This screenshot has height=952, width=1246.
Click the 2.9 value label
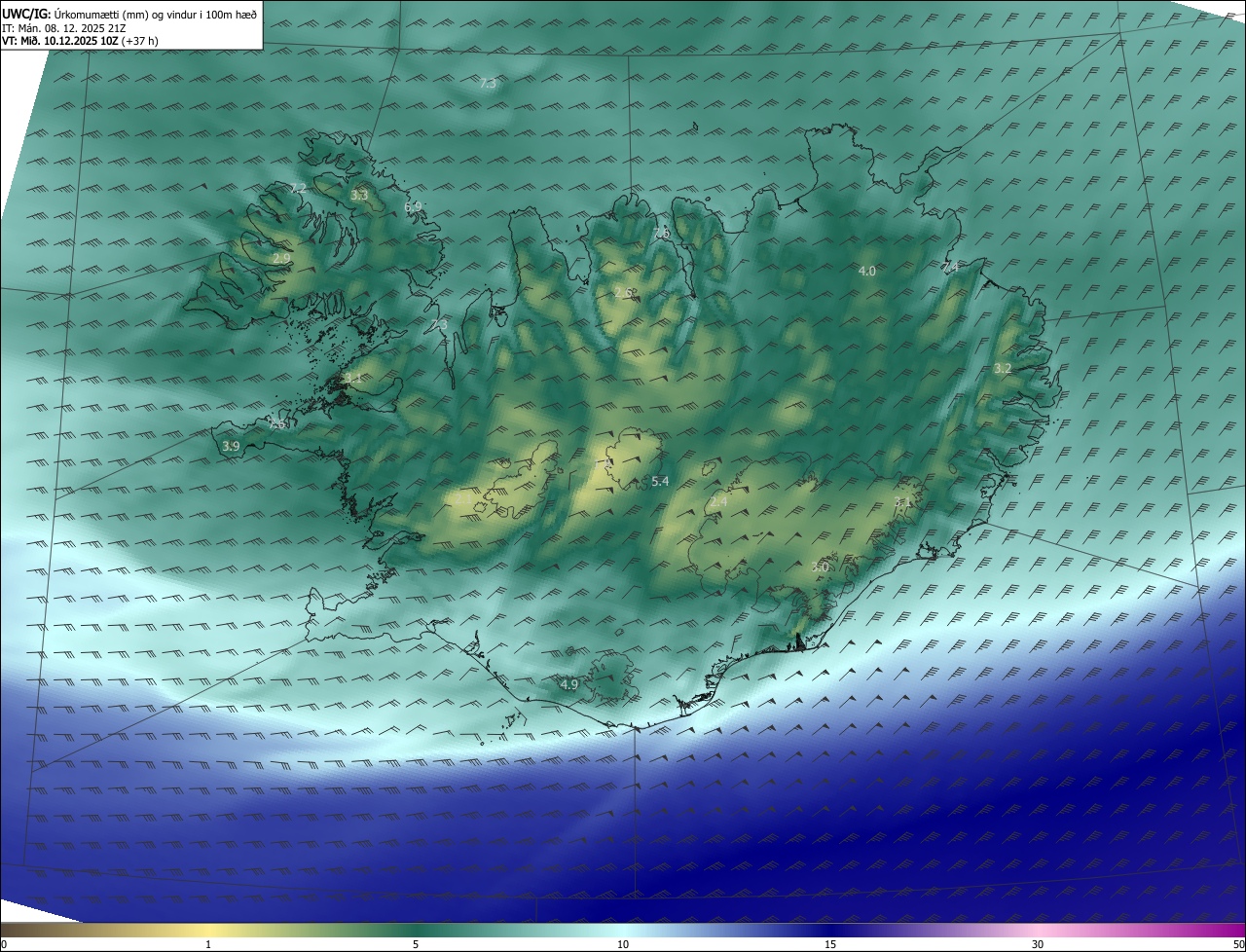tap(280, 259)
